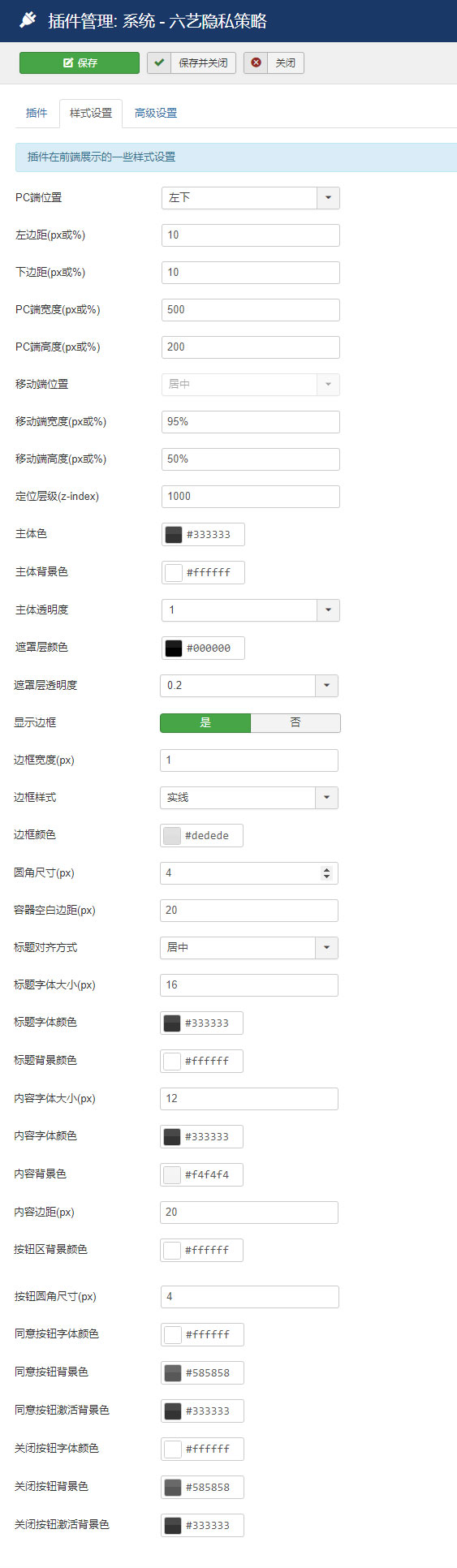This screenshot has height=1568, width=457.
Task: Select 否 for 显示边框
Action: [x=295, y=722]
